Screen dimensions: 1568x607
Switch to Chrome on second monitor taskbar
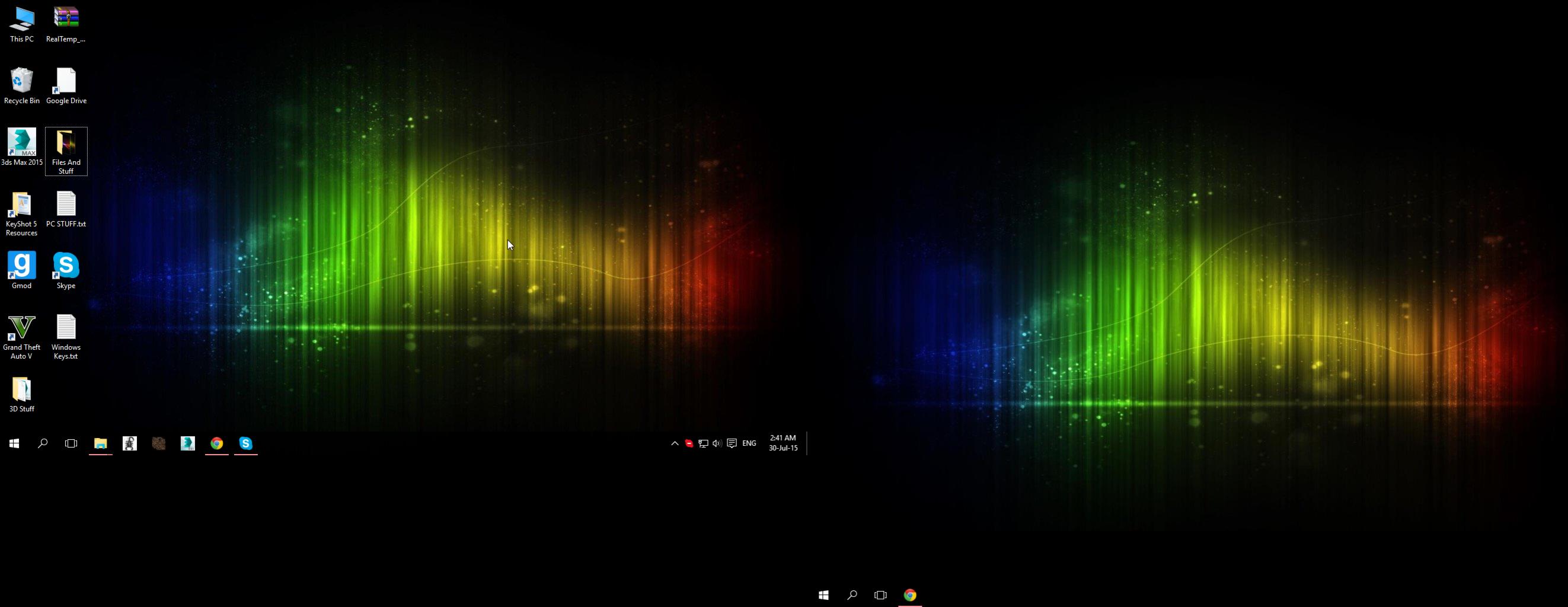910,595
